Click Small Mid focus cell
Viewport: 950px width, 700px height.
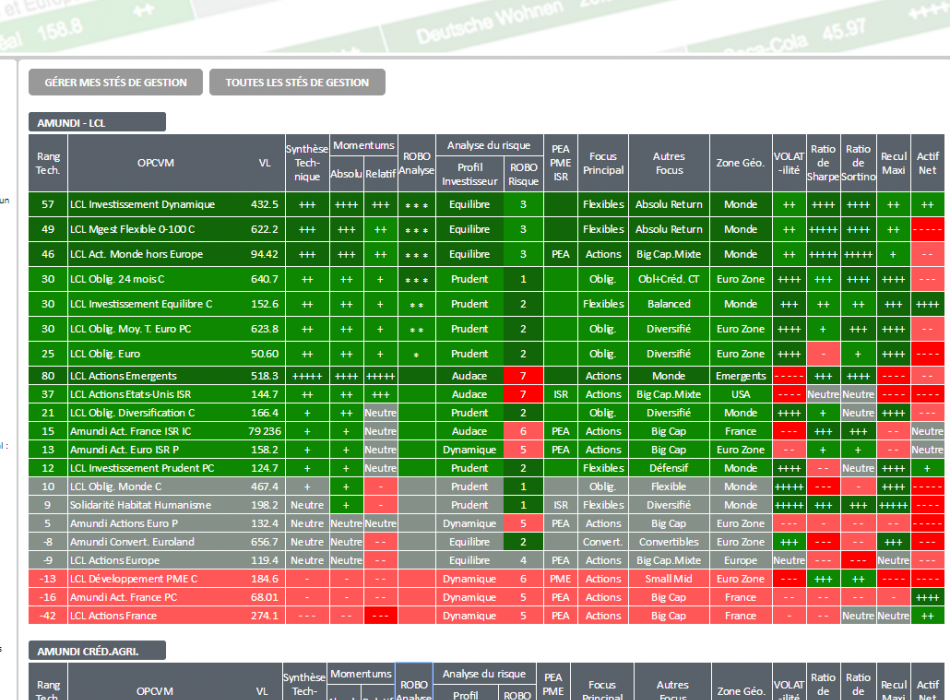(x=669, y=579)
